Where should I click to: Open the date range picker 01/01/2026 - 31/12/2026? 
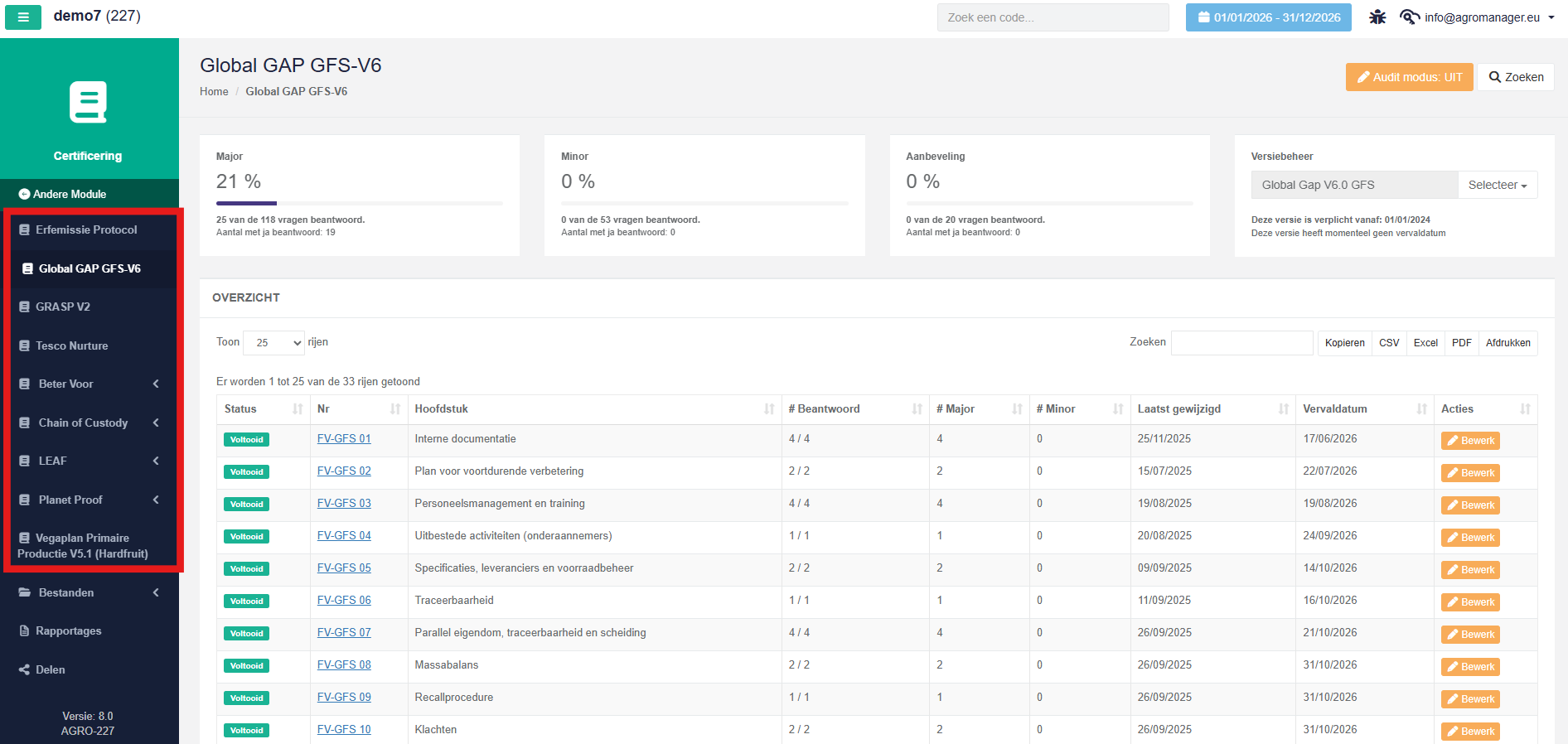tap(1268, 17)
